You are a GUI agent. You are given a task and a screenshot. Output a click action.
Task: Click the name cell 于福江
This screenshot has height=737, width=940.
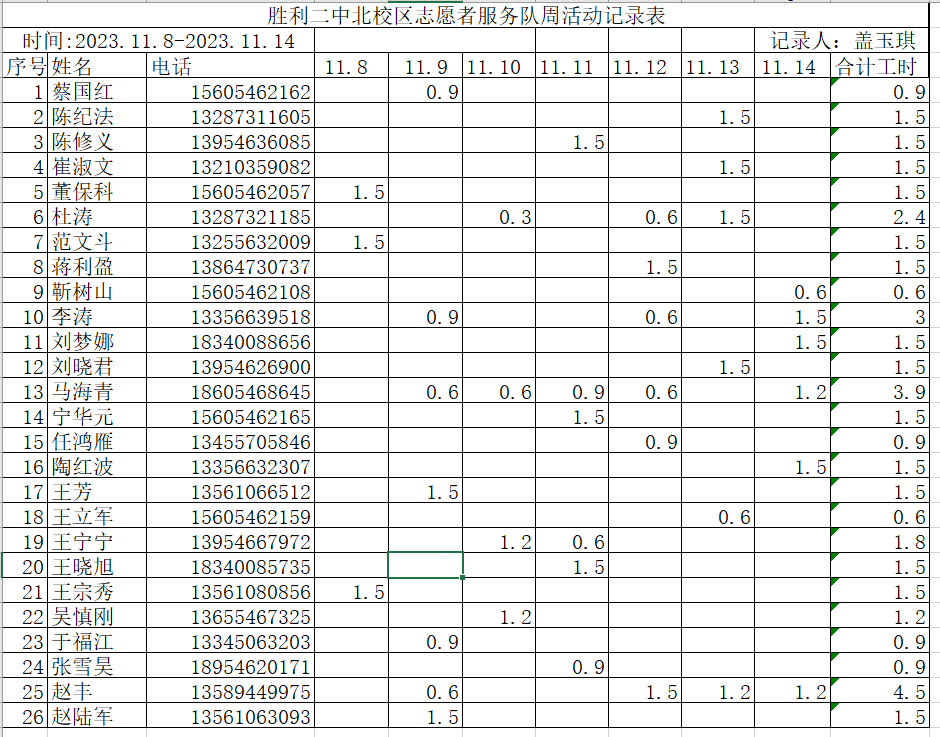point(97,641)
